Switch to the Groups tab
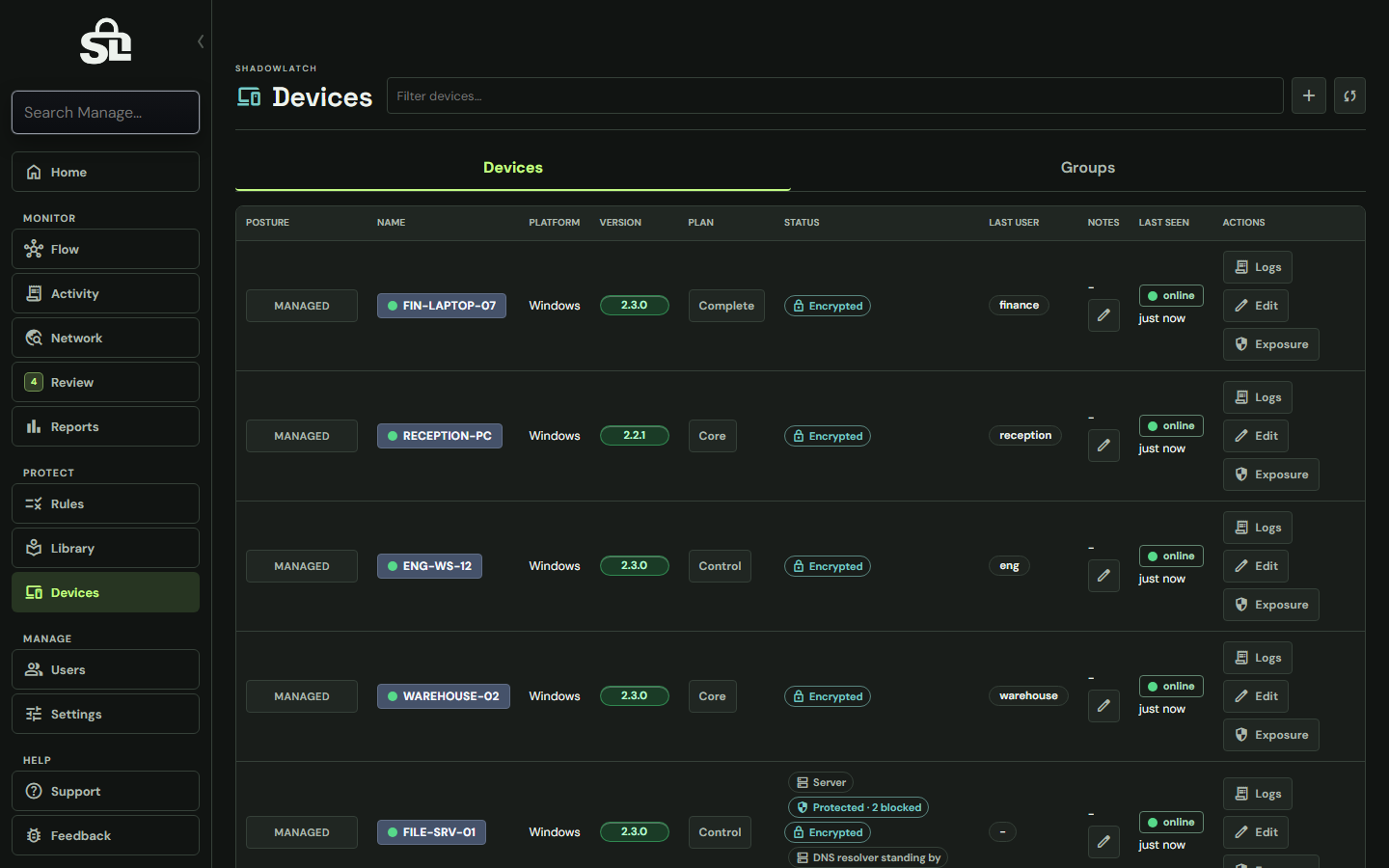Viewport: 1389px width, 868px height. [1087, 168]
